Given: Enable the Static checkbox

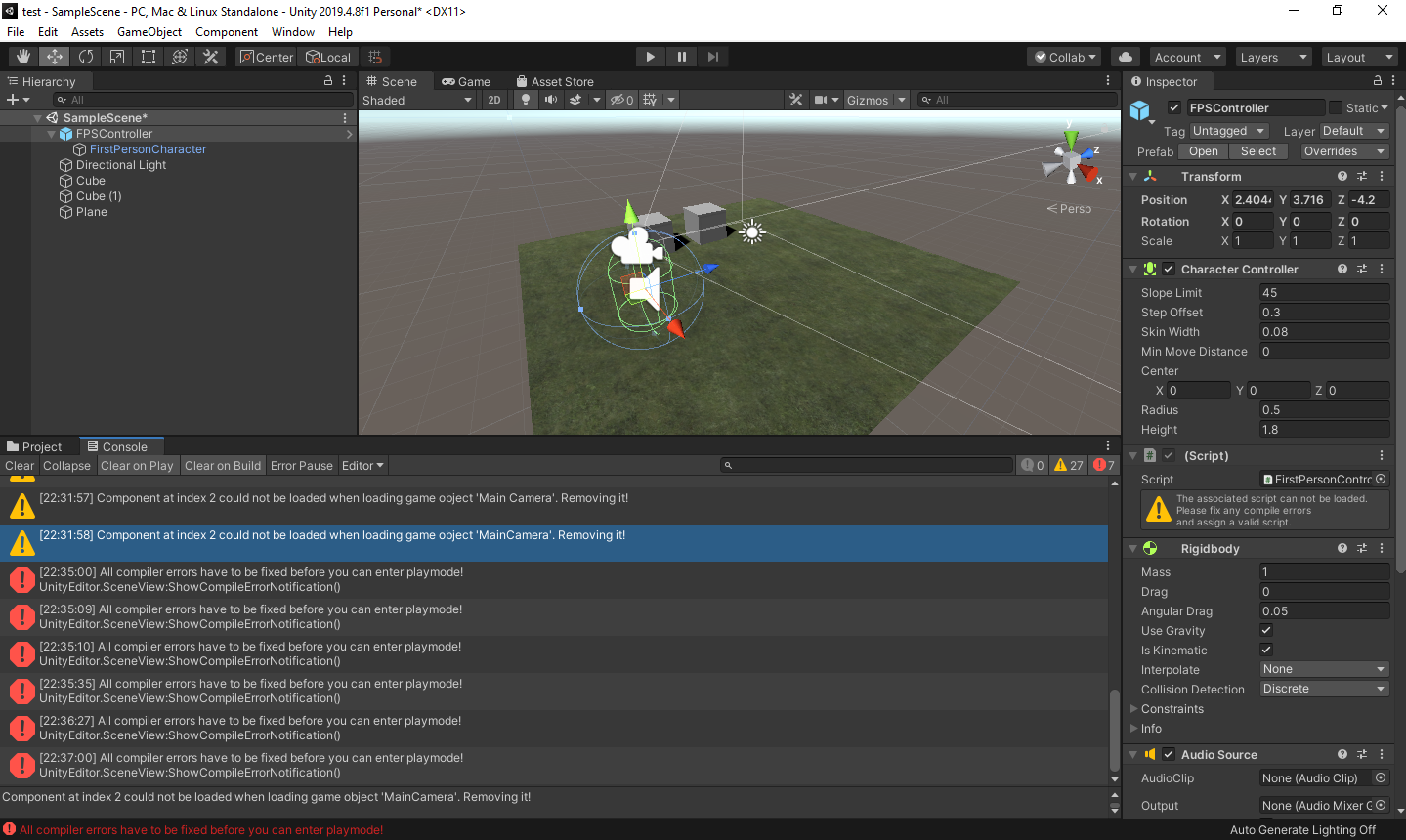Looking at the screenshot, I should pos(1336,107).
